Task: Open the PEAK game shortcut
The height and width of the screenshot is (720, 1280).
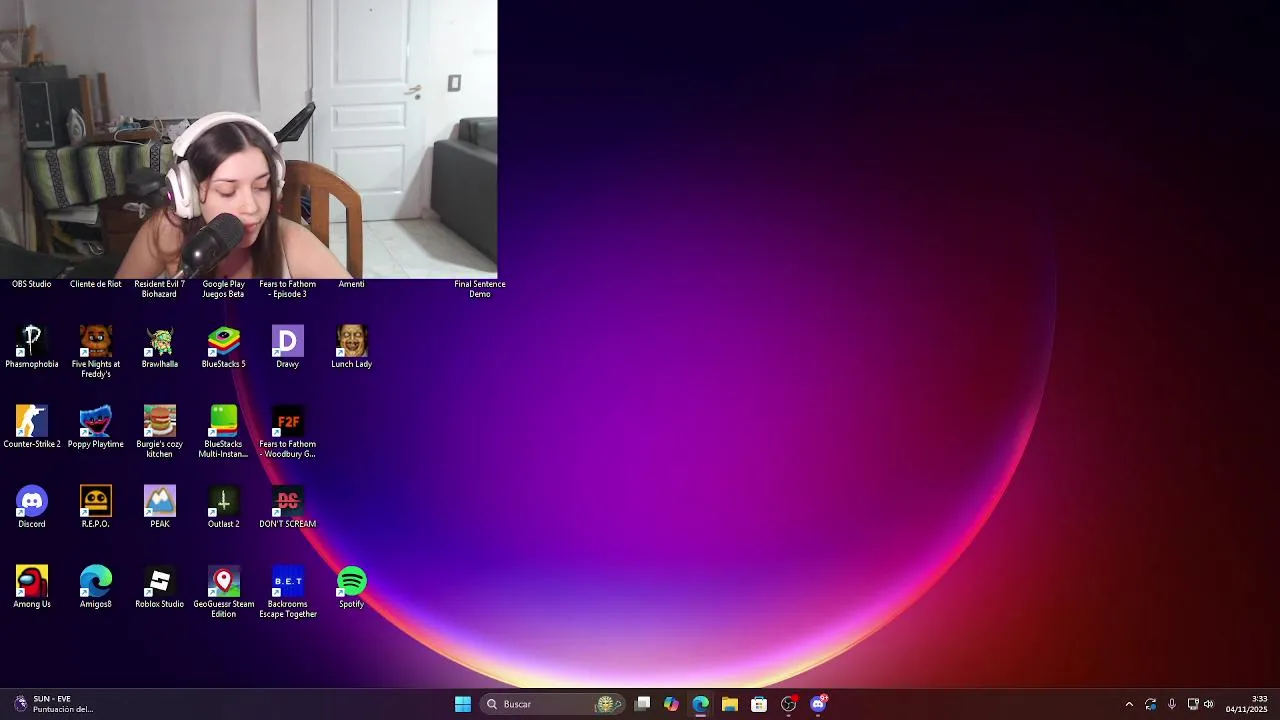Action: pos(160,507)
